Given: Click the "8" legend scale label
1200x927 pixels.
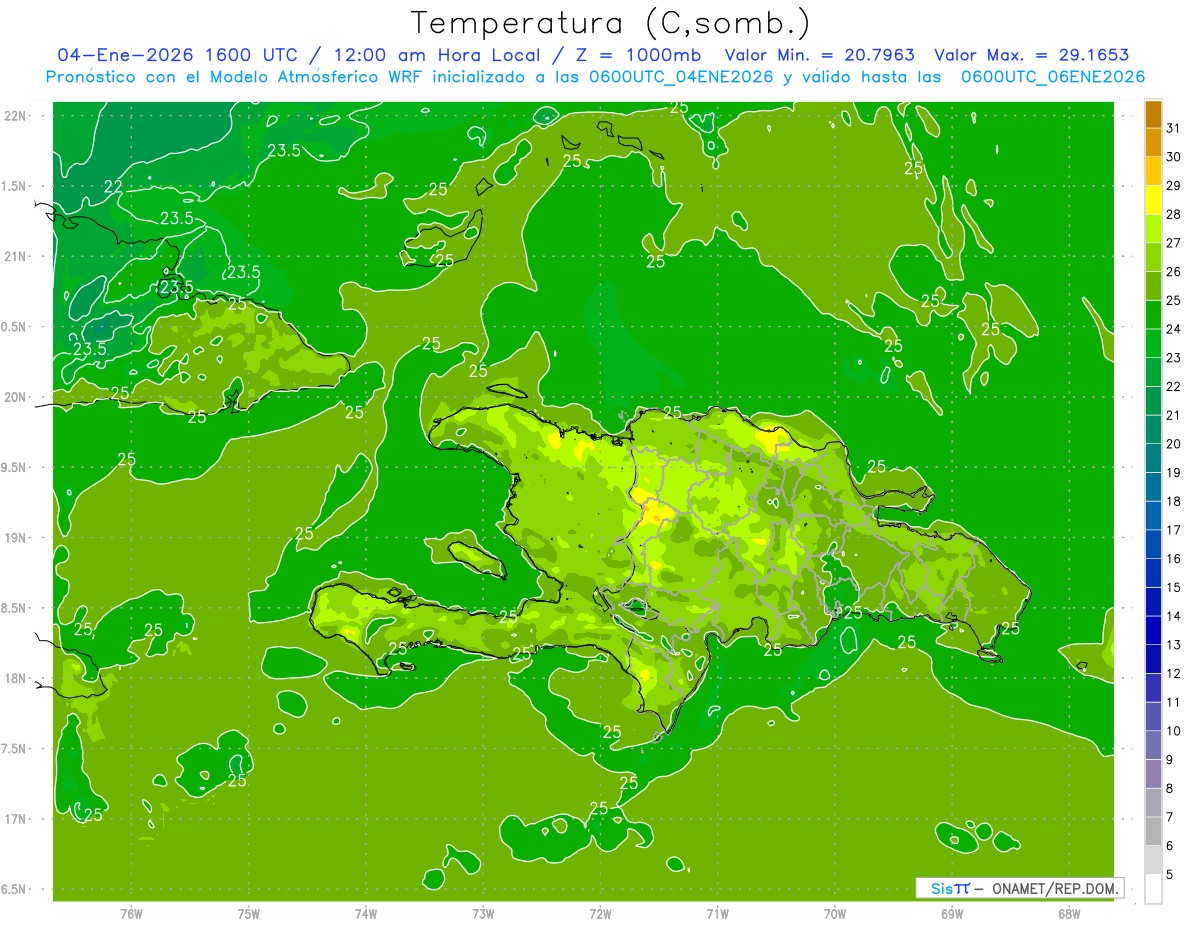Looking at the screenshot, I should coord(1170,789).
